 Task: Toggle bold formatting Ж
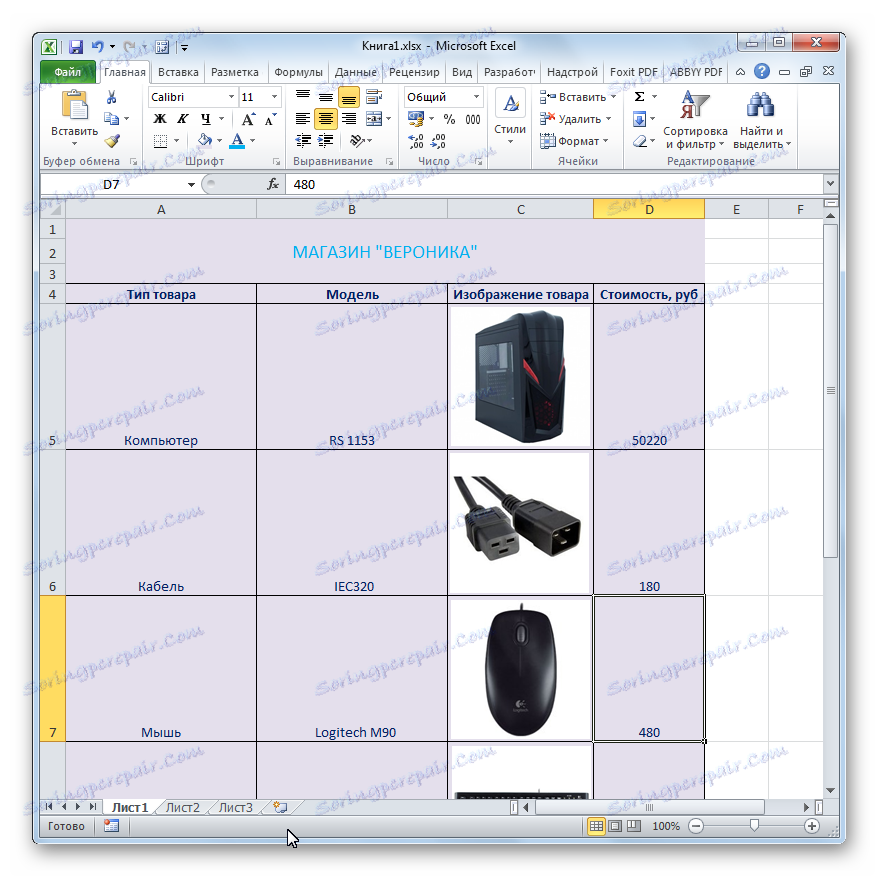[x=160, y=119]
